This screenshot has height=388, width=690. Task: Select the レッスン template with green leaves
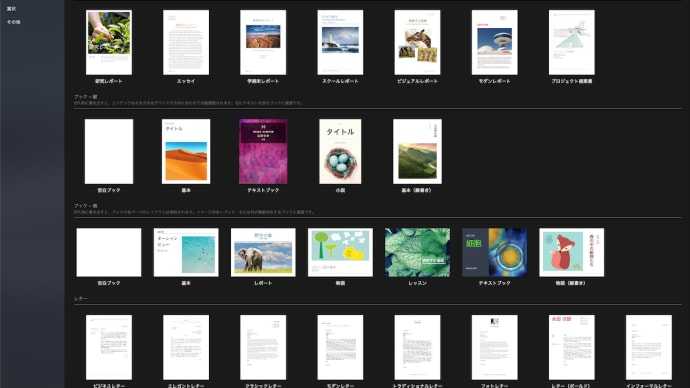[418, 252]
